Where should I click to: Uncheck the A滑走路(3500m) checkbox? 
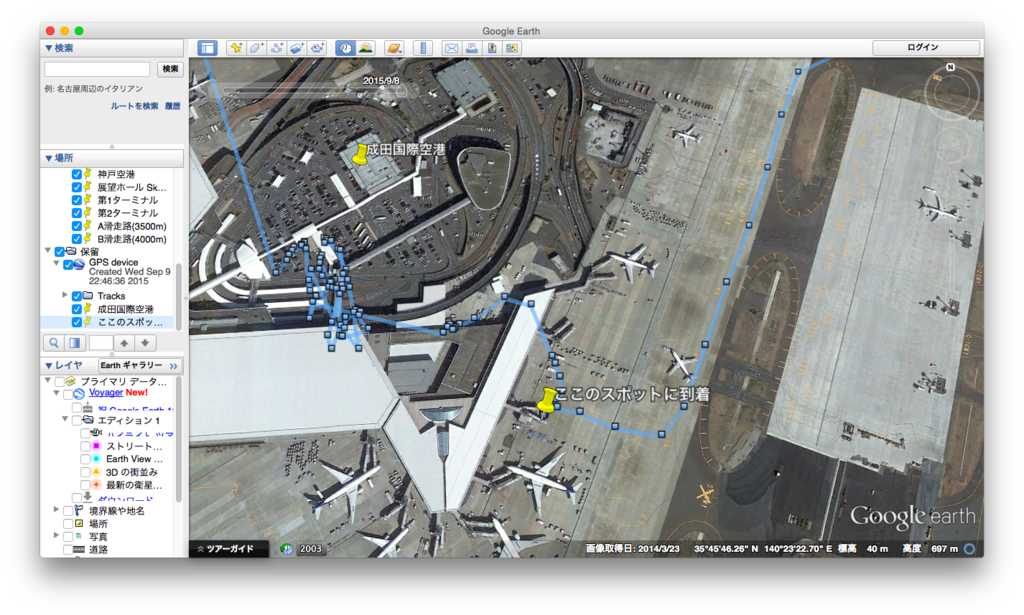pyautogui.click(x=76, y=227)
